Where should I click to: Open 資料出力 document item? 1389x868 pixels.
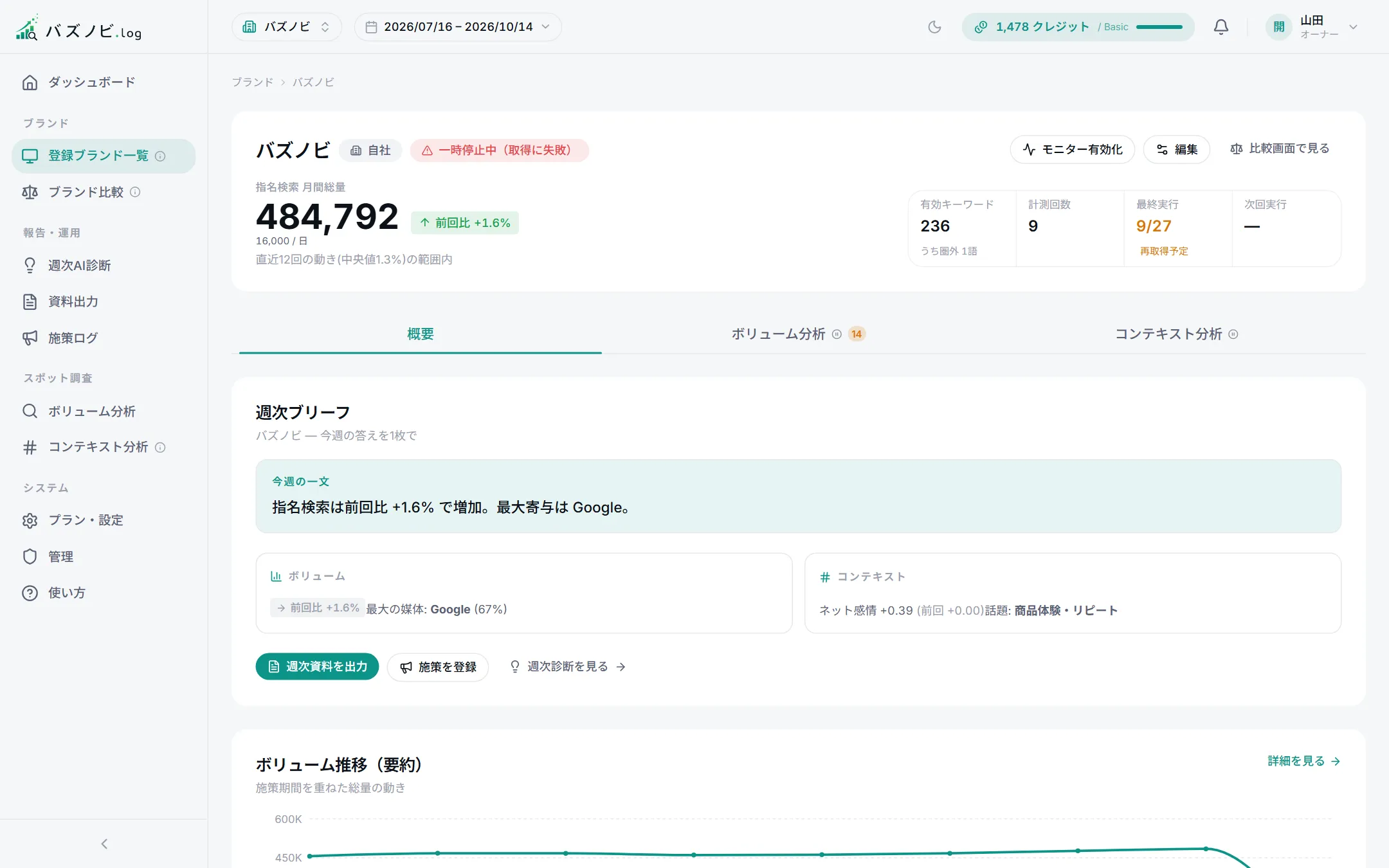pos(104,302)
